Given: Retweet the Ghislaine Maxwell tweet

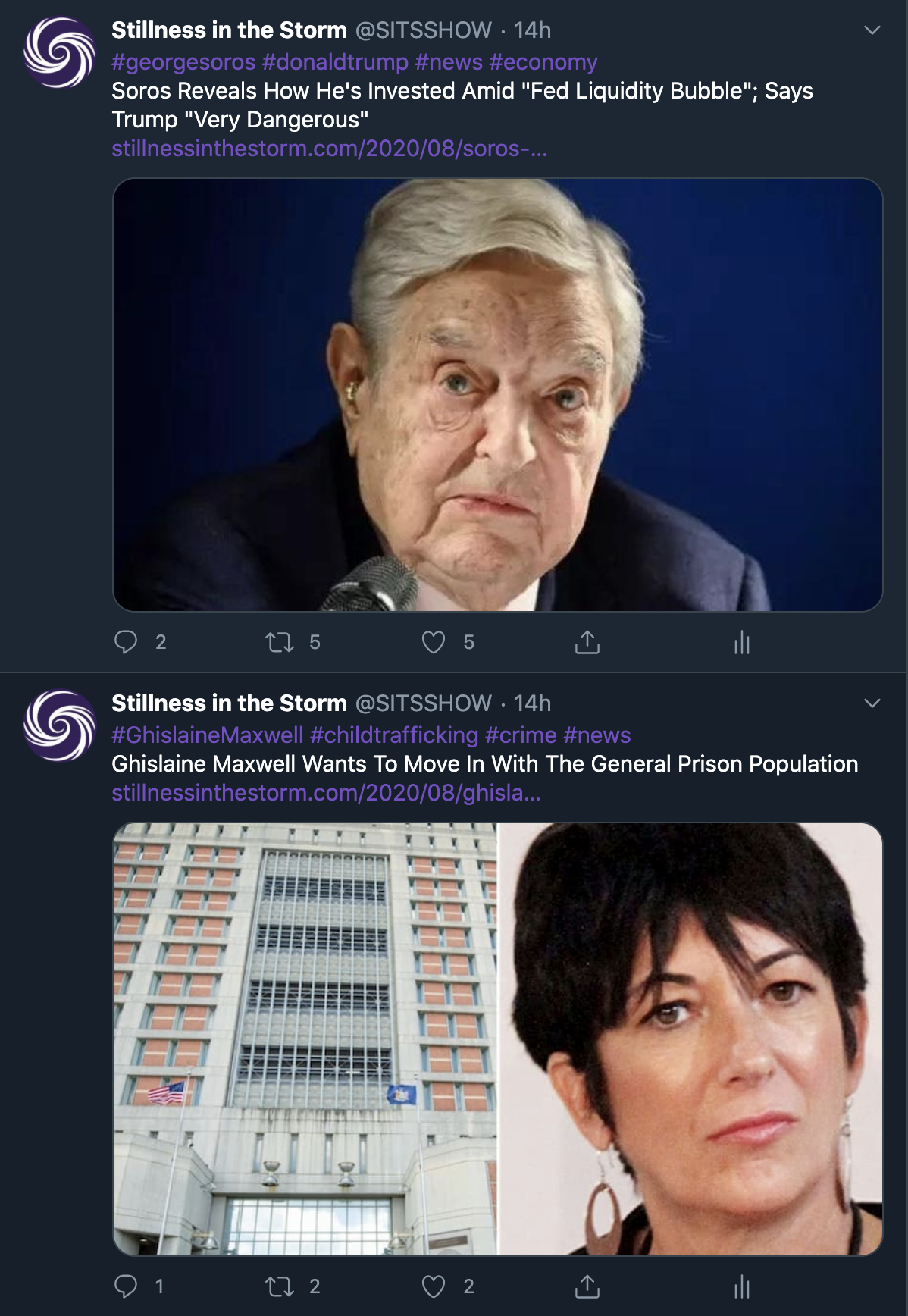Looking at the screenshot, I should pos(280,1286).
